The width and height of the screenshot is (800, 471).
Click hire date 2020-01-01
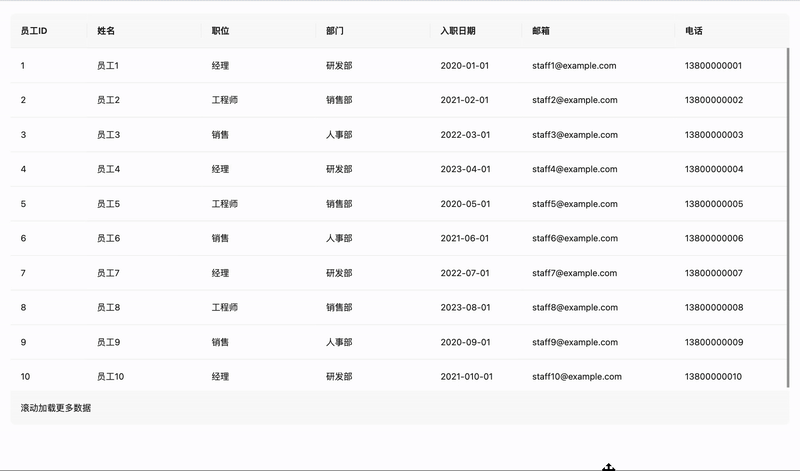[464, 65]
